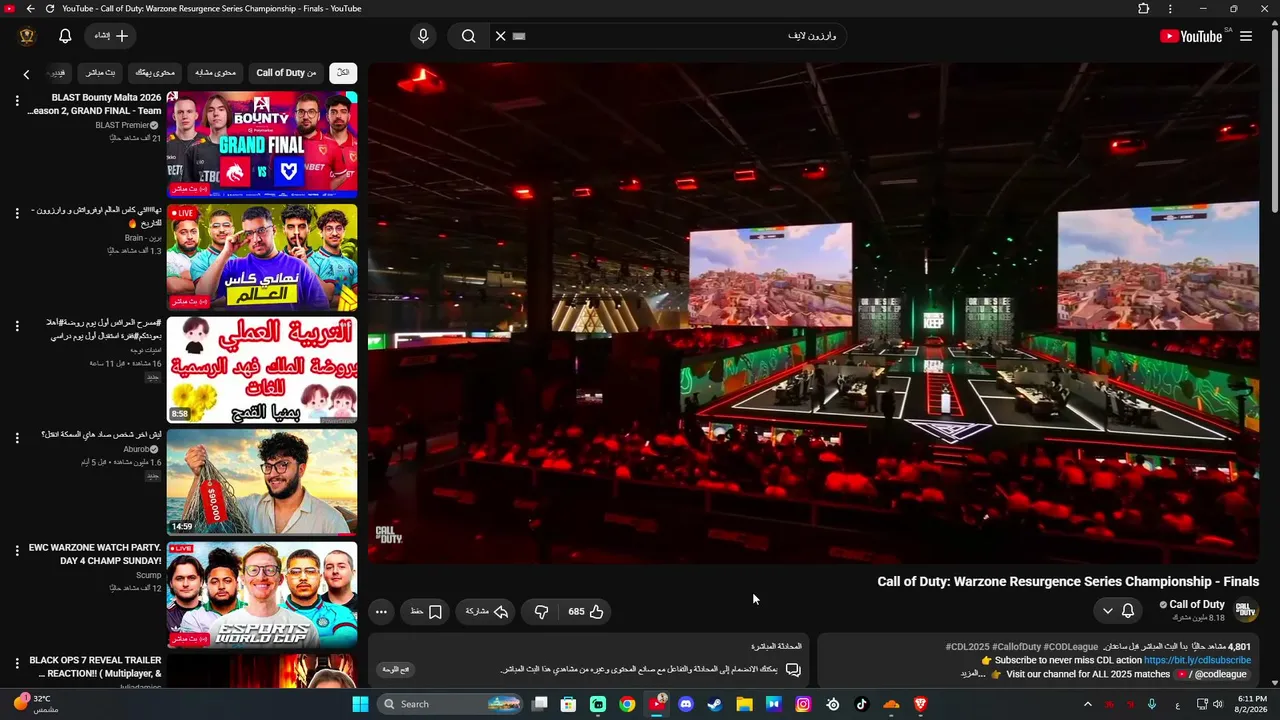Viewport: 1280px width, 720px height.
Task: Click the "EWC WARZONE WATCH PARTY" video title
Action: click(x=95, y=554)
